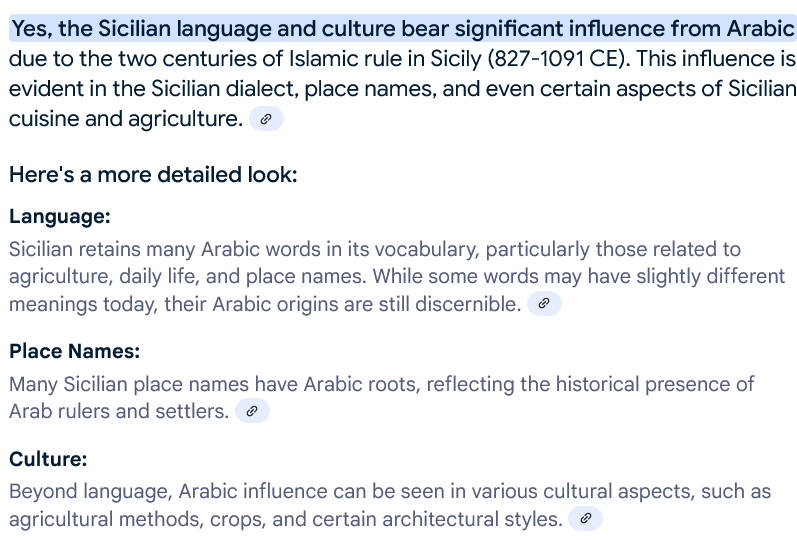This screenshot has height=541, width=797.
Task: Click the "Here's a more detailed look:" heading
Action: [x=153, y=175]
